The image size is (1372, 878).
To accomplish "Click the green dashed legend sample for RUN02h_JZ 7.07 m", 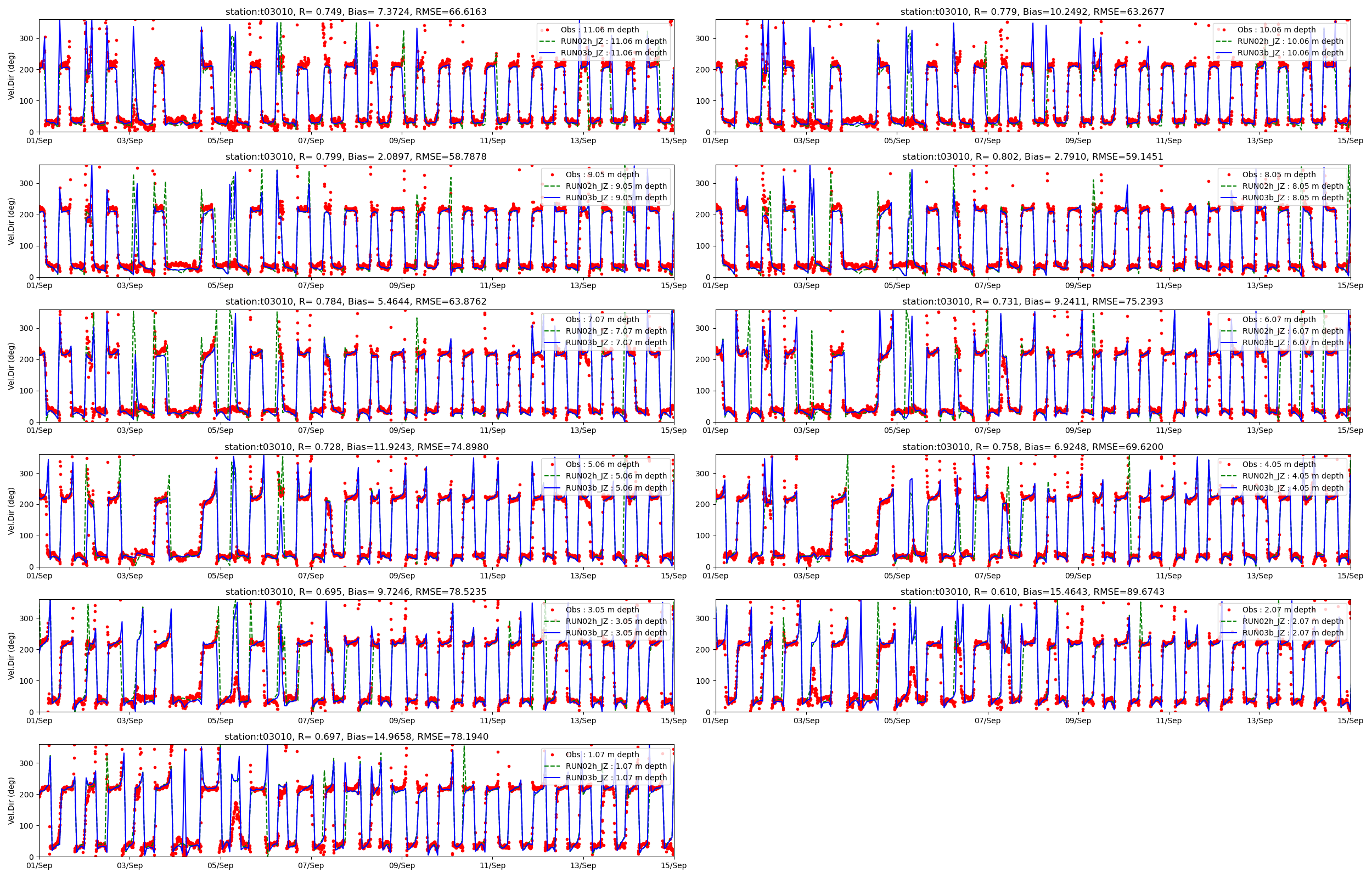I will click(552, 331).
